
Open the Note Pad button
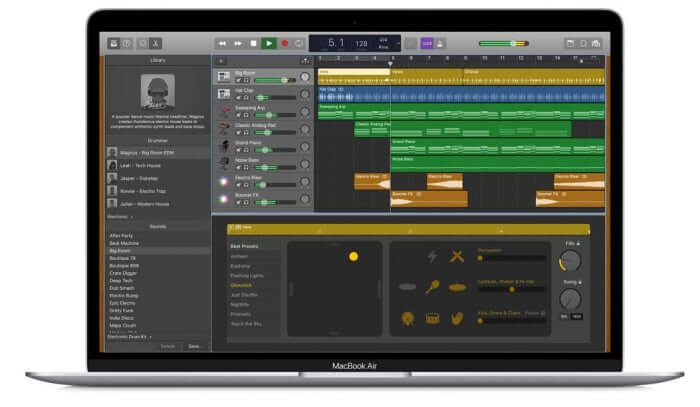tap(570, 43)
